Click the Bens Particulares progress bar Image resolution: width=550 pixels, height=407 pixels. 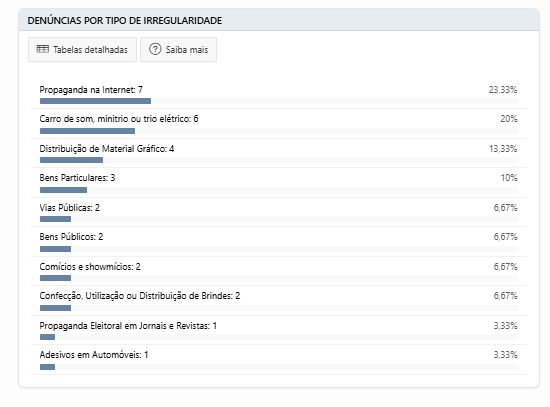pos(63,190)
